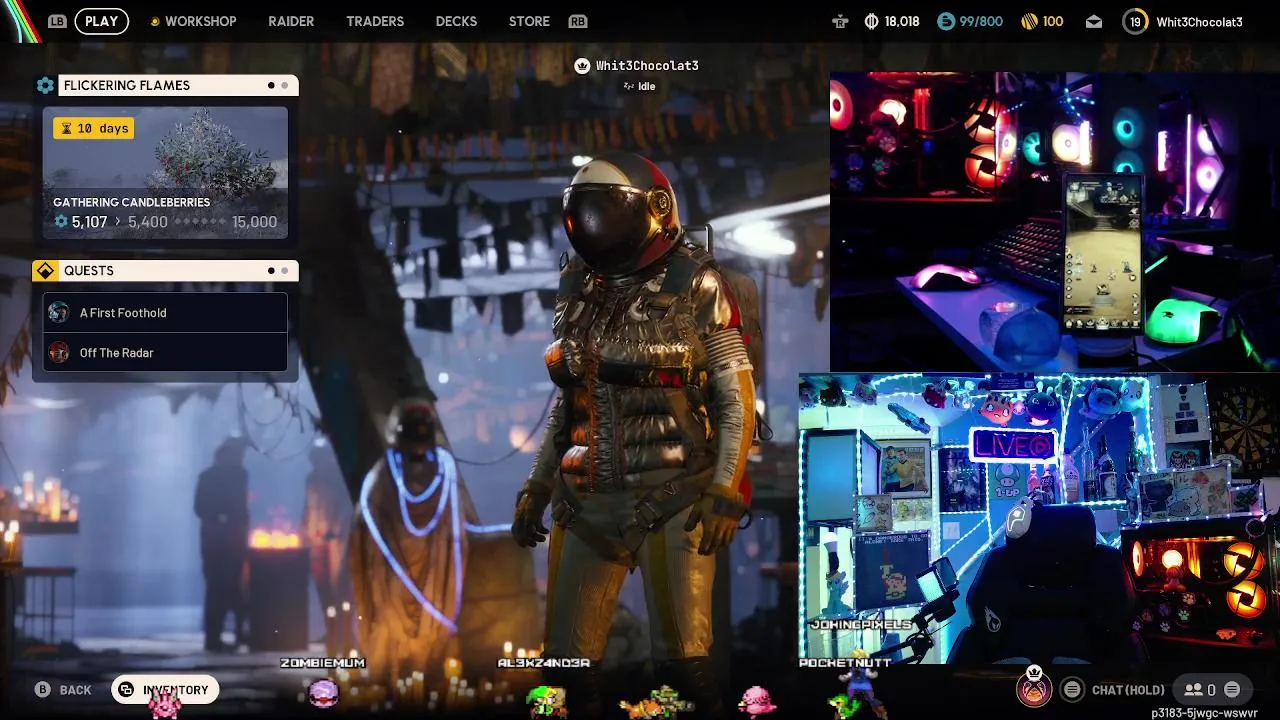
Task: Click the level 19 ring badge
Action: tap(1135, 21)
